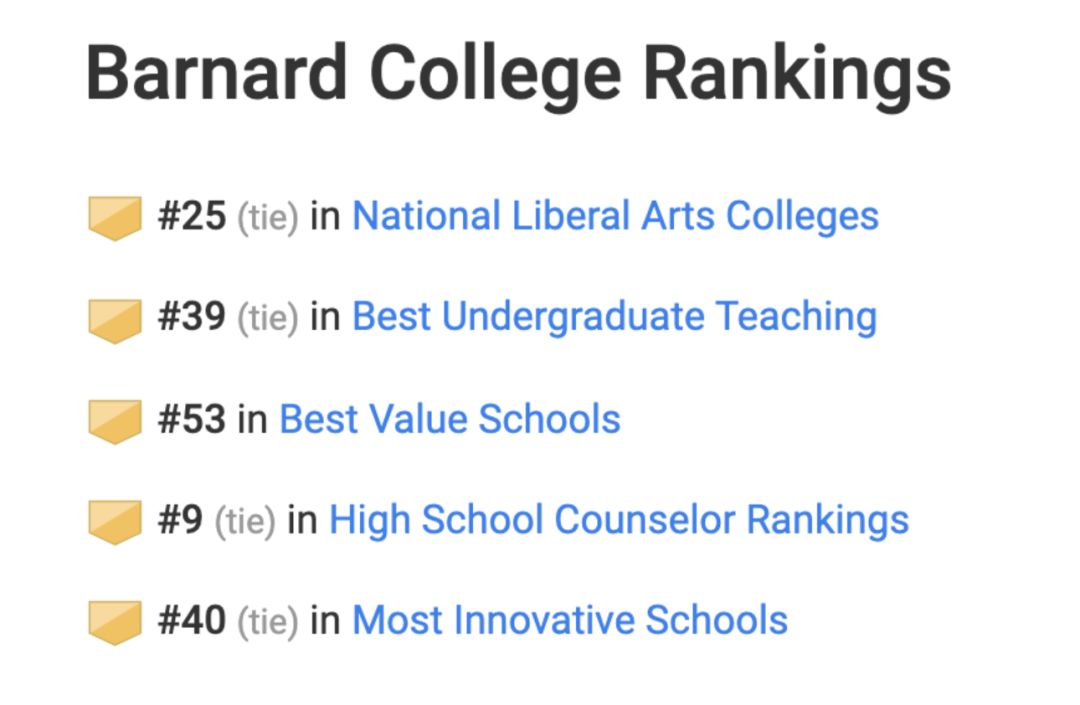Click the (tie) label next to #39
This screenshot has height=705, width=1080.
268,319
